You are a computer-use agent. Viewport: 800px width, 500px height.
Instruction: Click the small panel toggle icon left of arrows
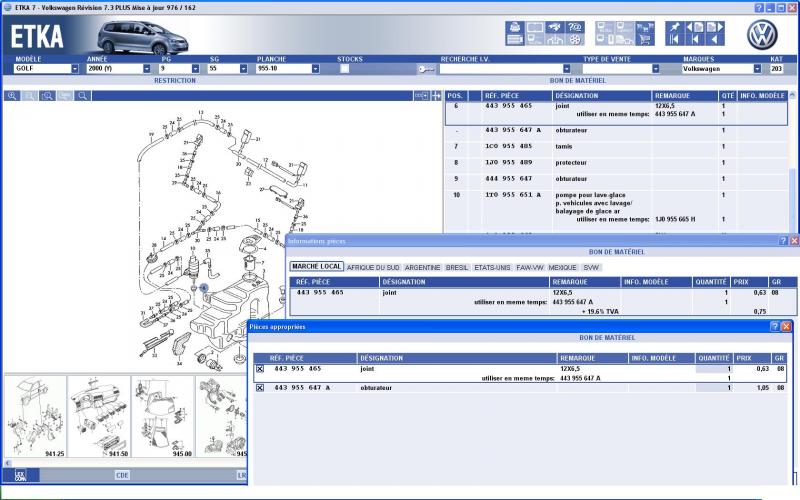pyautogui.click(x=421, y=96)
